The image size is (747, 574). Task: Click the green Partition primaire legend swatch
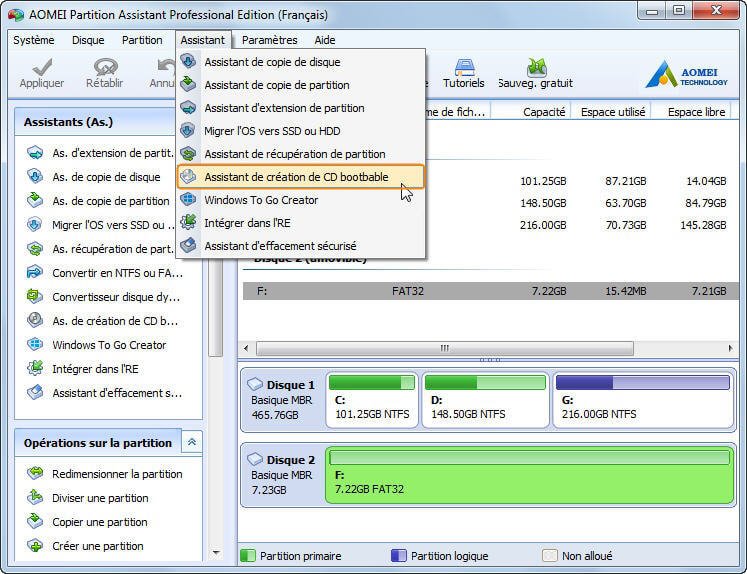coord(248,555)
